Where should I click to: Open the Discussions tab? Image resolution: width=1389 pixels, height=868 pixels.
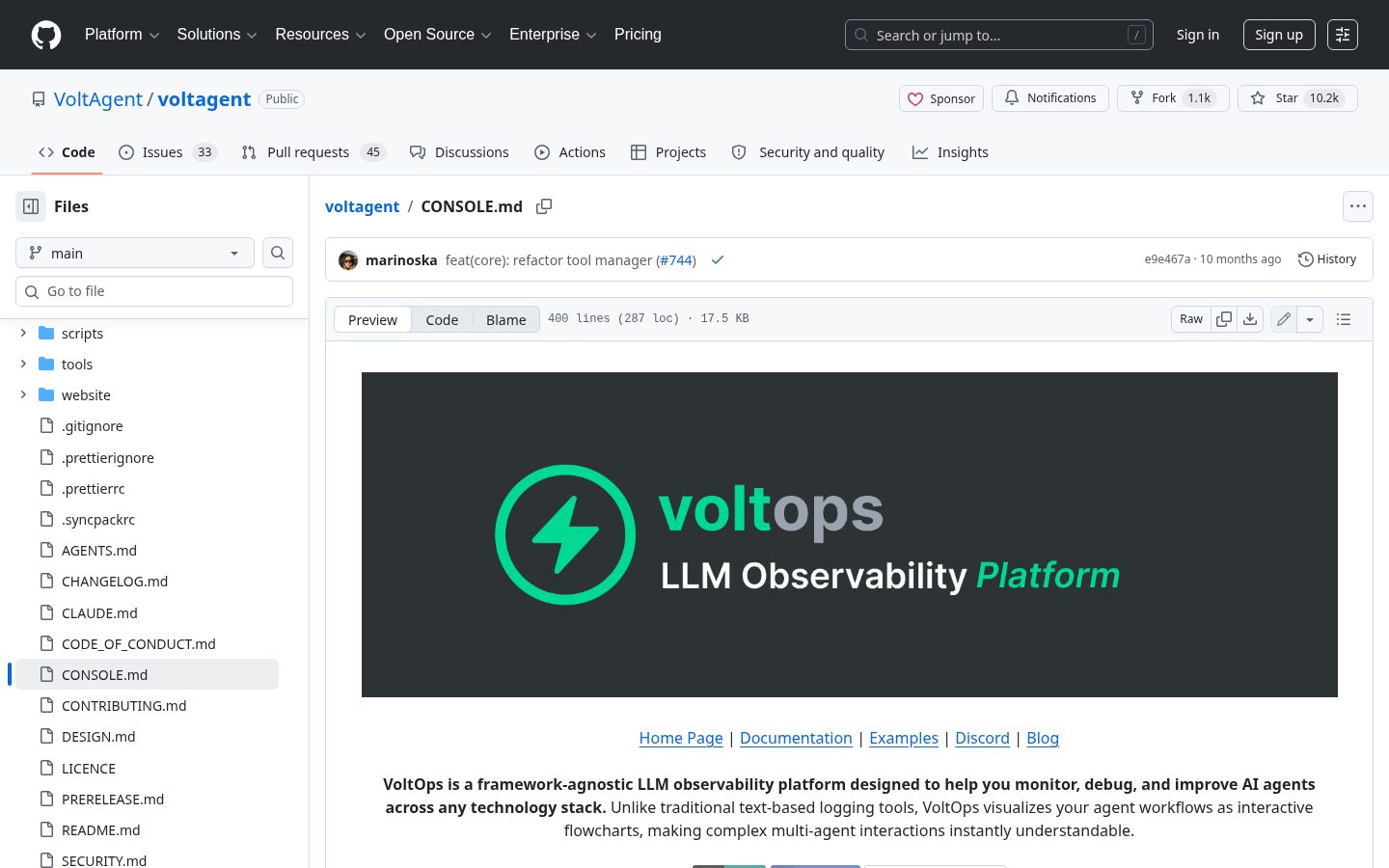(x=459, y=152)
